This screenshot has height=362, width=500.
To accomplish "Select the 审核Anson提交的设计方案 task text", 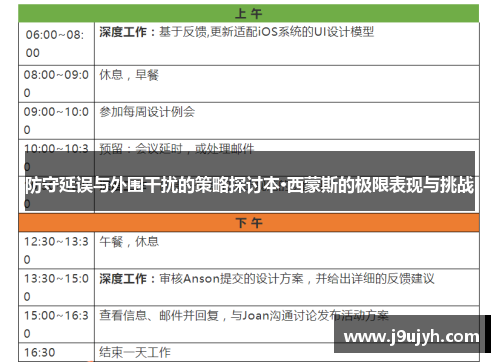I will [x=231, y=279].
